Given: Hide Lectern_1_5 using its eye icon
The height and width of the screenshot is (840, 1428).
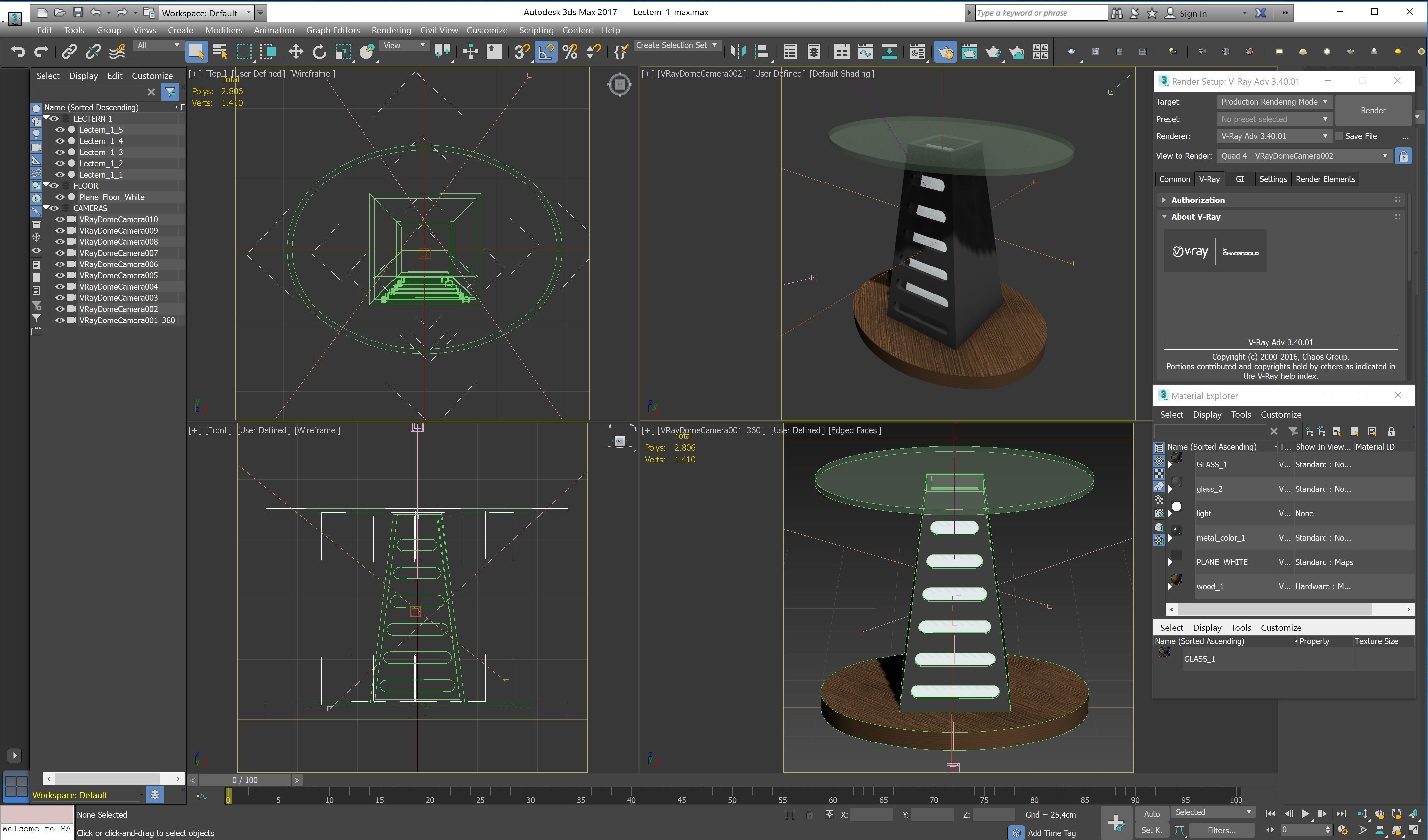Looking at the screenshot, I should point(60,130).
